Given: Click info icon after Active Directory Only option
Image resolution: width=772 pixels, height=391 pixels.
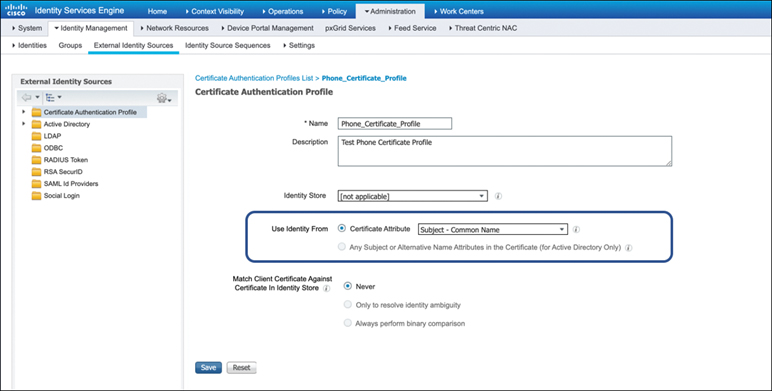Looking at the screenshot, I should point(628,248).
